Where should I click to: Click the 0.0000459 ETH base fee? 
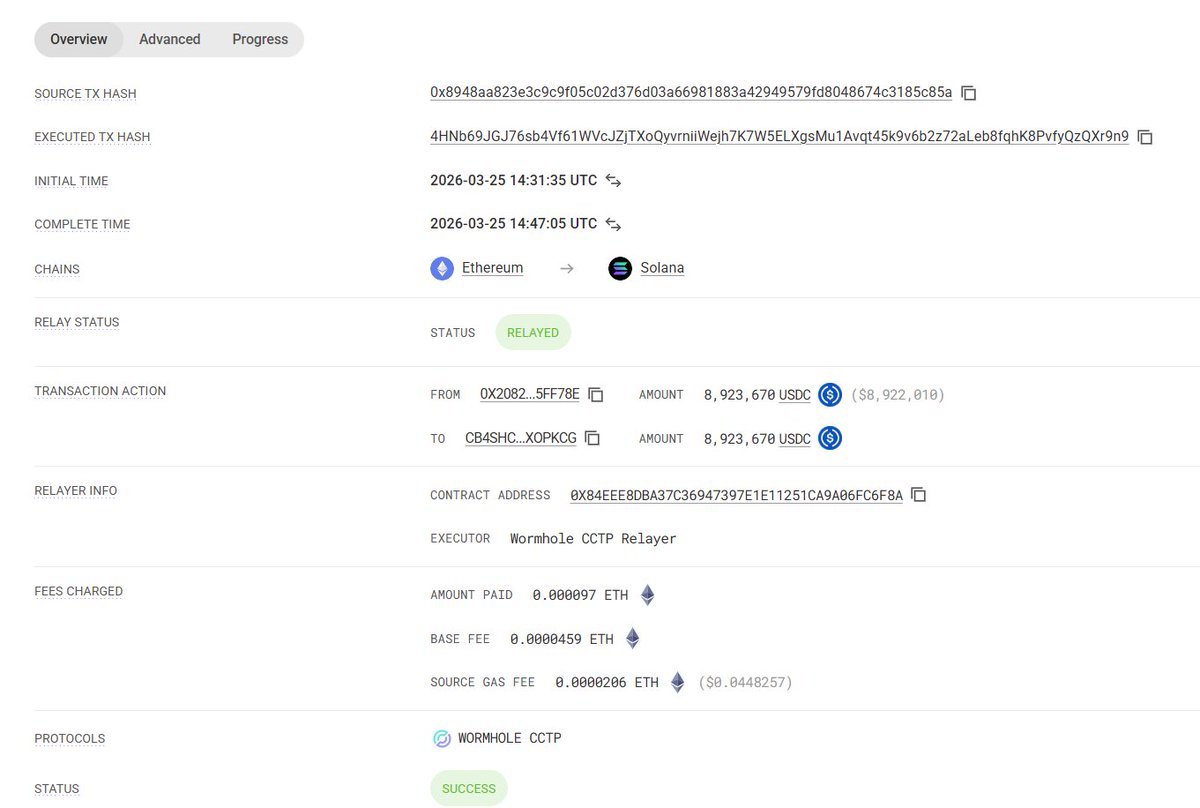tap(562, 639)
